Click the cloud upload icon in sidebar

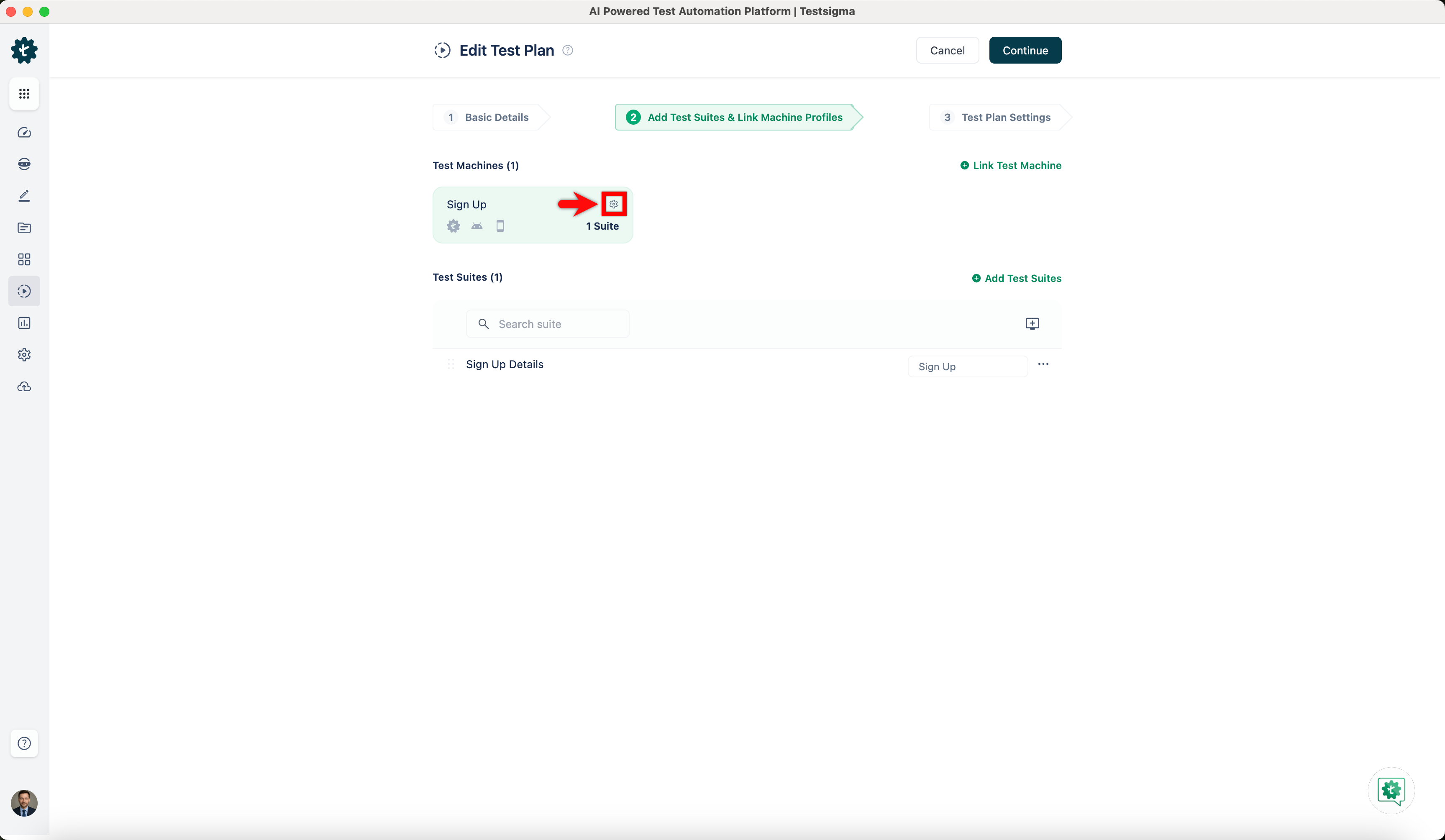coord(24,387)
